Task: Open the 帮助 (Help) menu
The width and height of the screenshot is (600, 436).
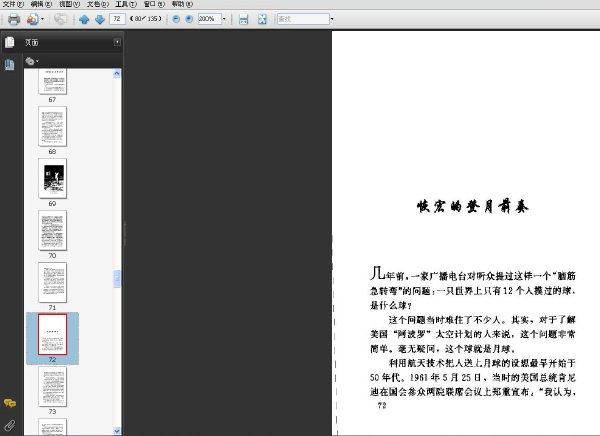Action: point(182,4)
